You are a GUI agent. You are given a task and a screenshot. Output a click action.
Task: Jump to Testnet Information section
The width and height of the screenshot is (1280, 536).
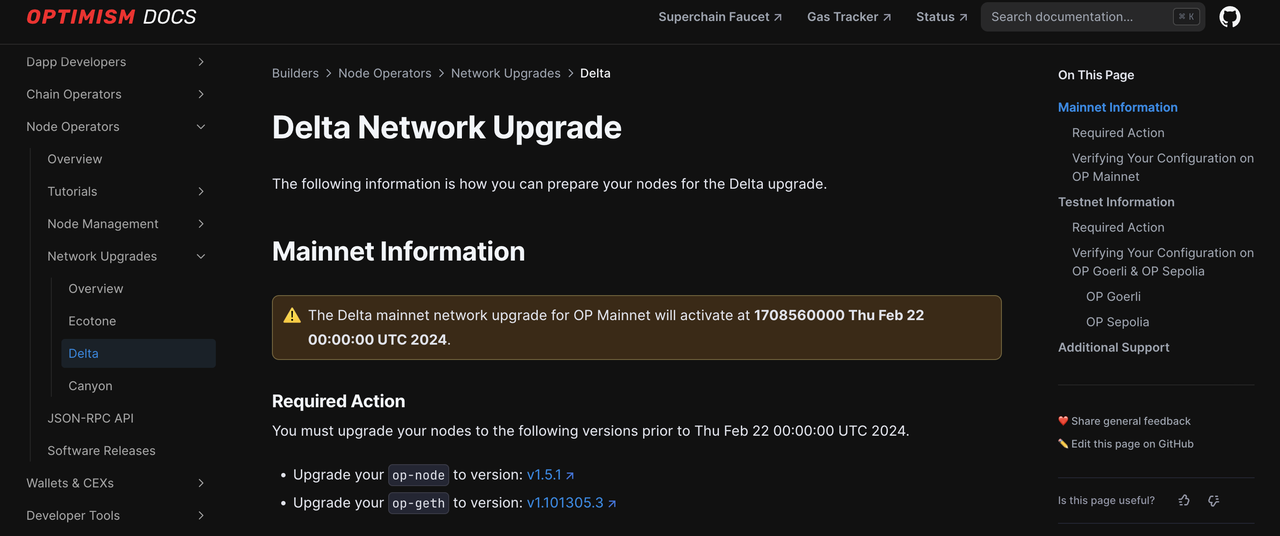(1116, 202)
